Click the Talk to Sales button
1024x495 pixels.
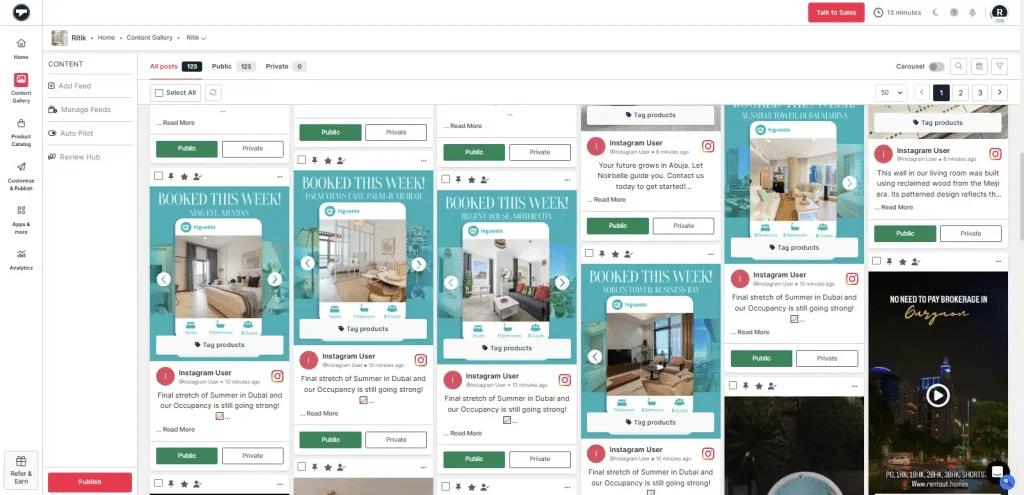point(835,12)
